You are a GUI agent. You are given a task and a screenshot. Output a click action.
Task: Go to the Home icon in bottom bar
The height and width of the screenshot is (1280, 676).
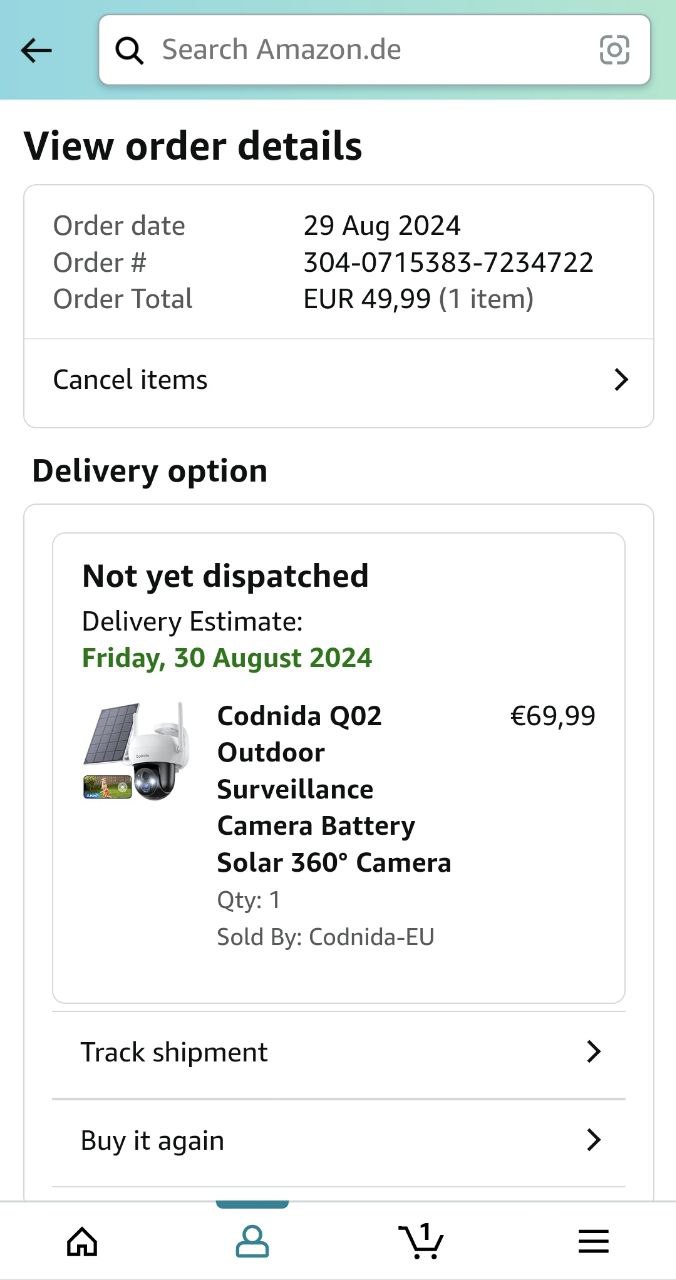[x=82, y=1241]
